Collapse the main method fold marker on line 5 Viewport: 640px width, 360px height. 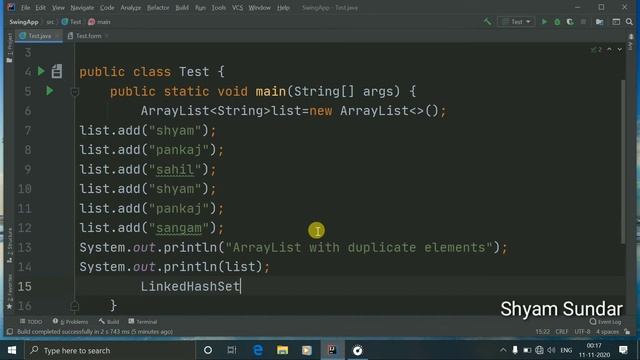tap(75, 92)
